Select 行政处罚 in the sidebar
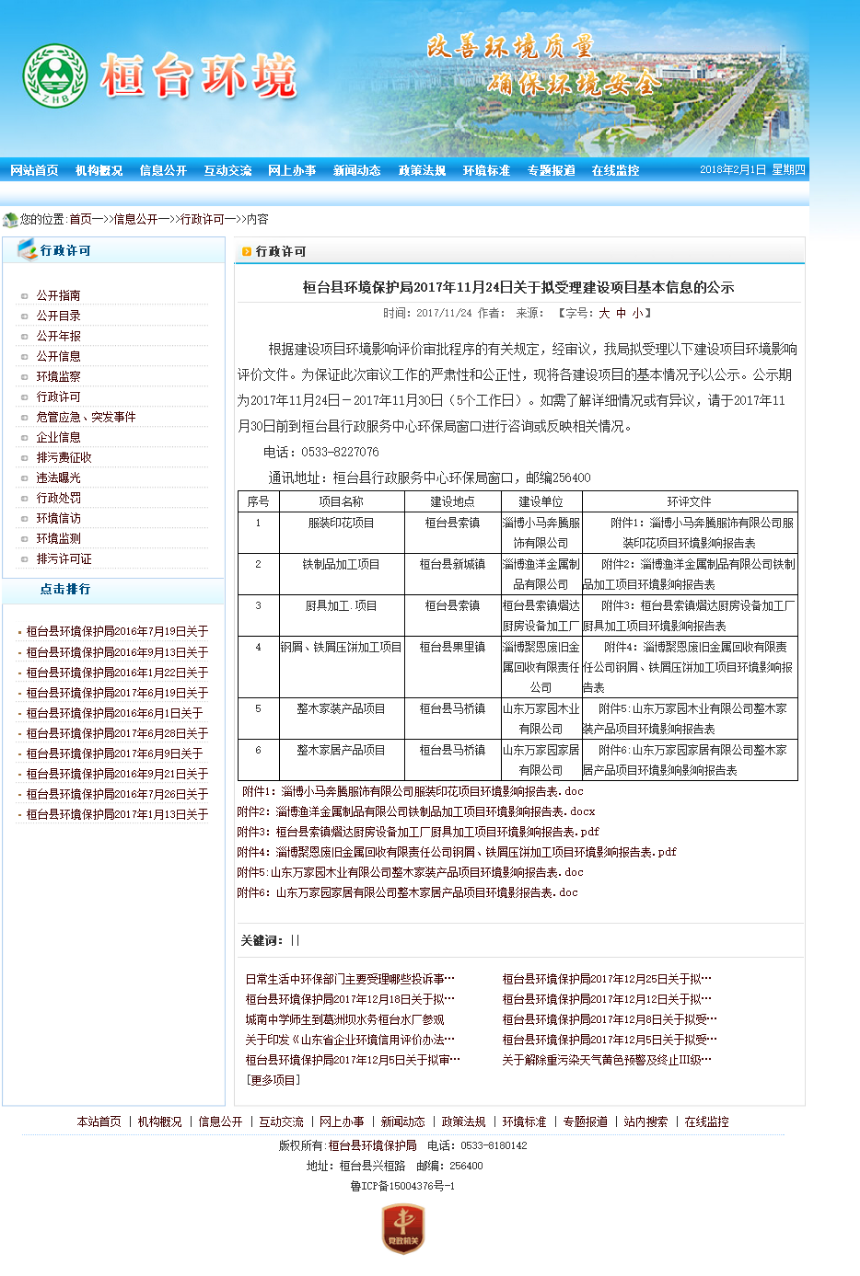This screenshot has width=860, height=1276. tap(59, 498)
